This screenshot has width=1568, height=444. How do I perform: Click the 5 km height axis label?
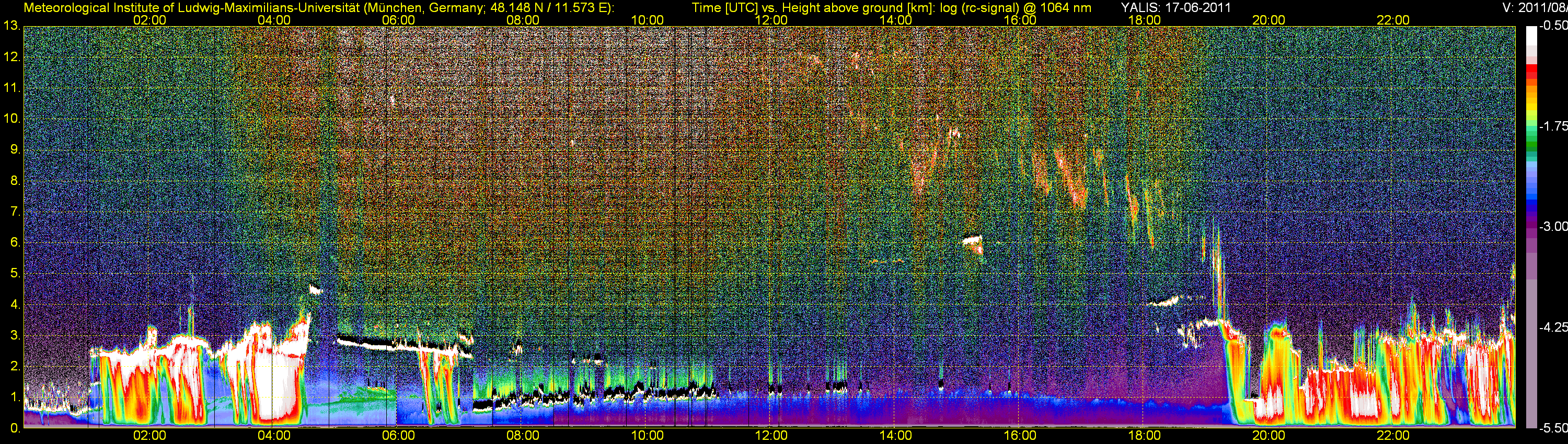15,274
